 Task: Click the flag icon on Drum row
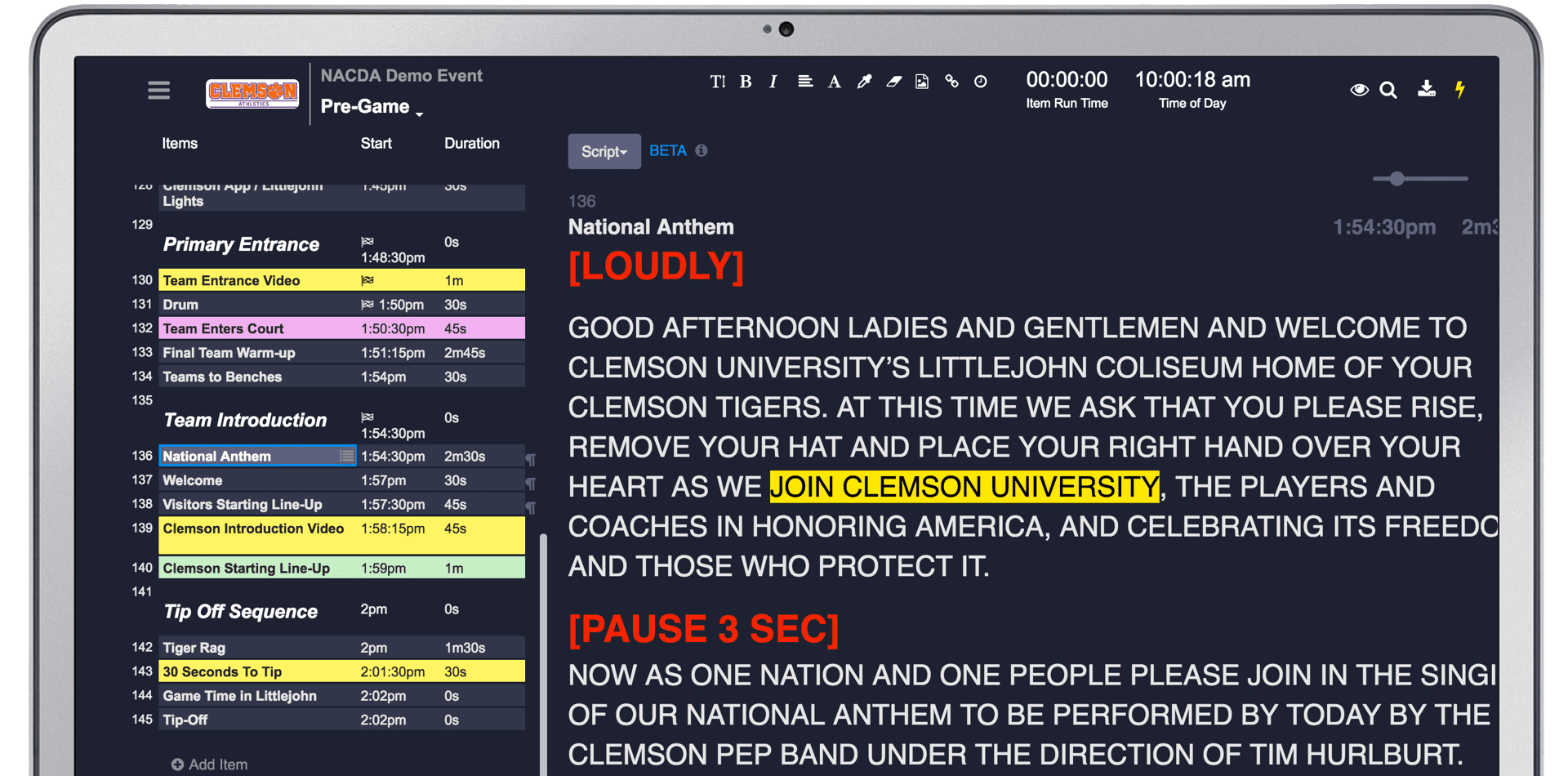point(367,305)
